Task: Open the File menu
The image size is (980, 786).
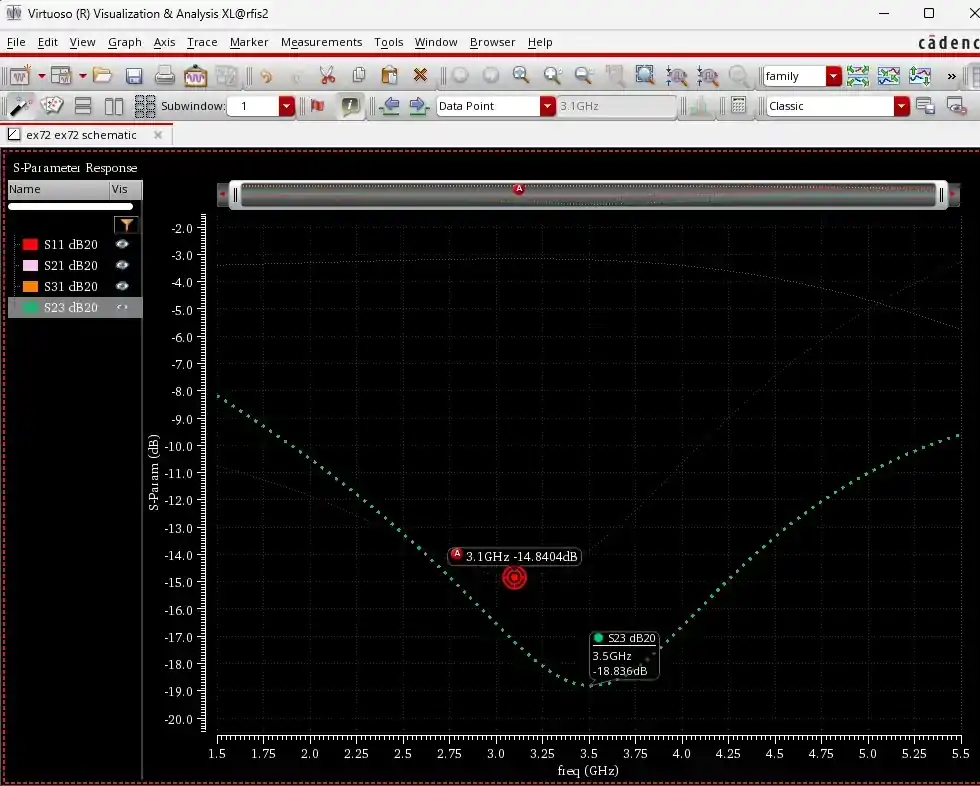Action: 16,42
